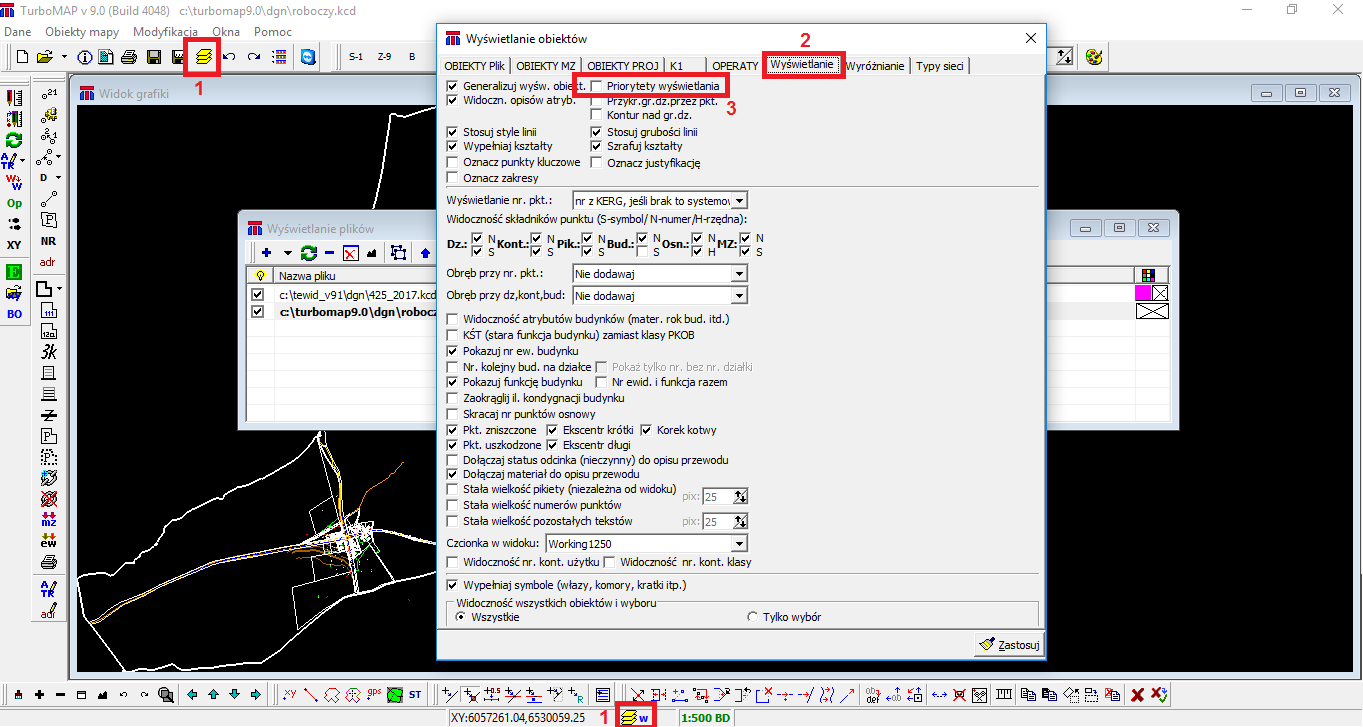This screenshot has width=1363, height=727.
Task: Click the green right arrow pan icon
Action: pos(256,694)
